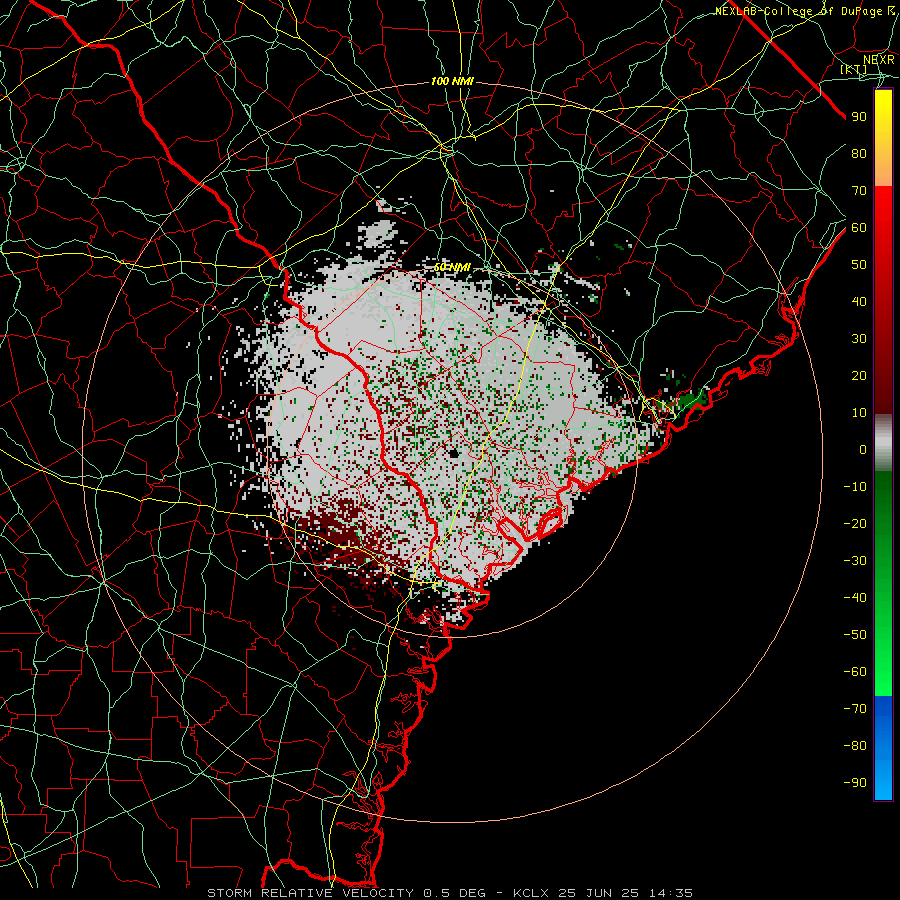Click the -70 value on velocity scale
Screen dimensions: 900x900
855,709
